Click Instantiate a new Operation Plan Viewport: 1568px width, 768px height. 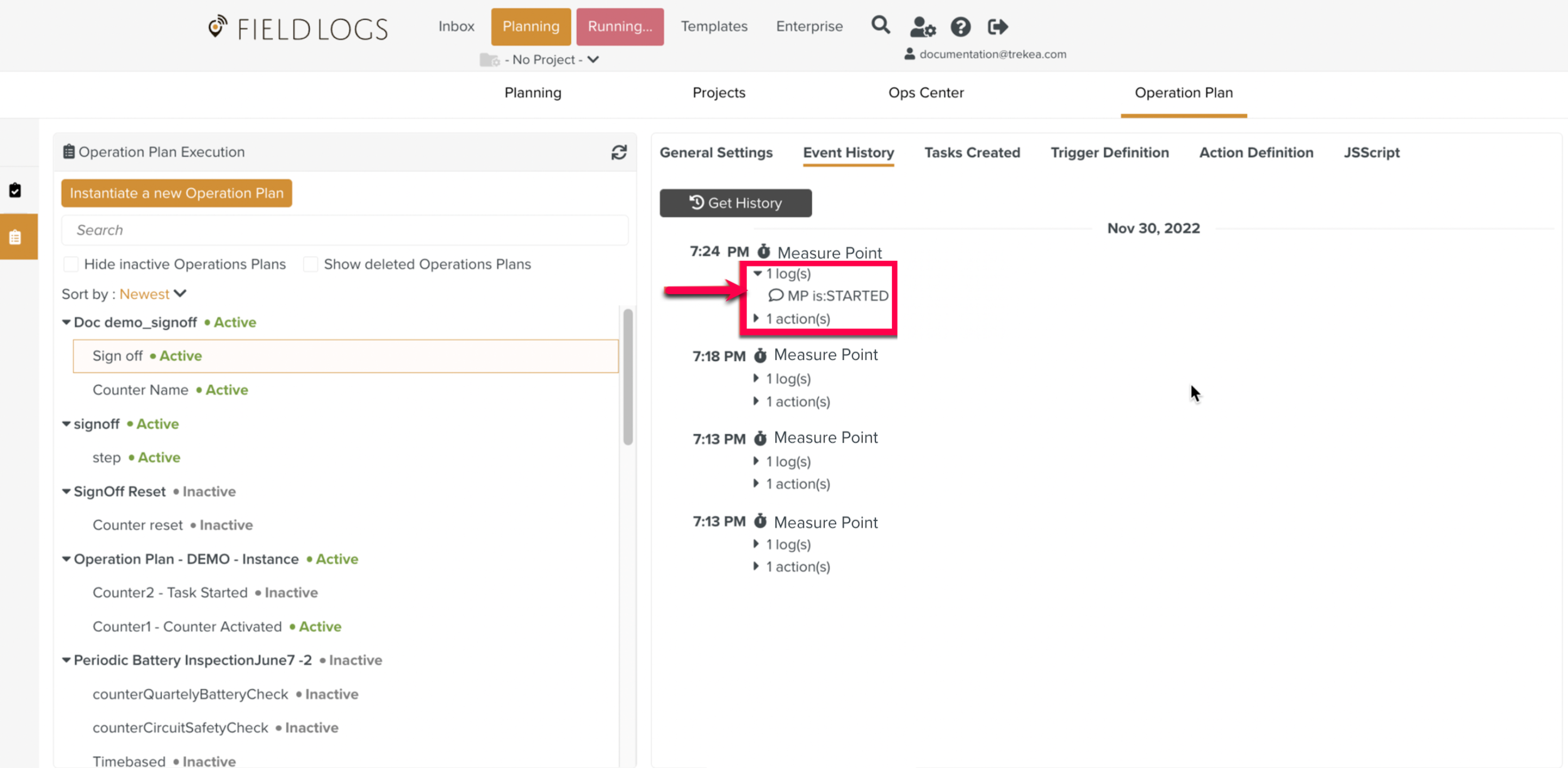pos(176,193)
